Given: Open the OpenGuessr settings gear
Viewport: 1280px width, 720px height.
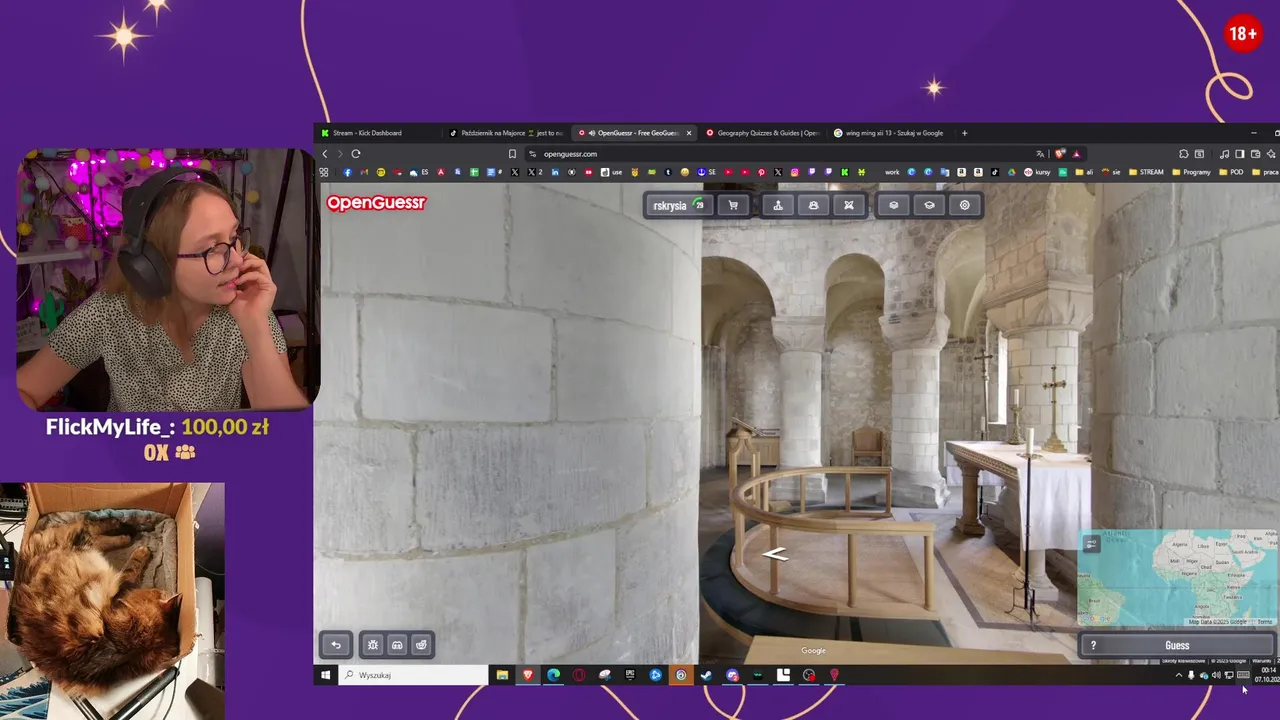Looking at the screenshot, I should tap(965, 205).
